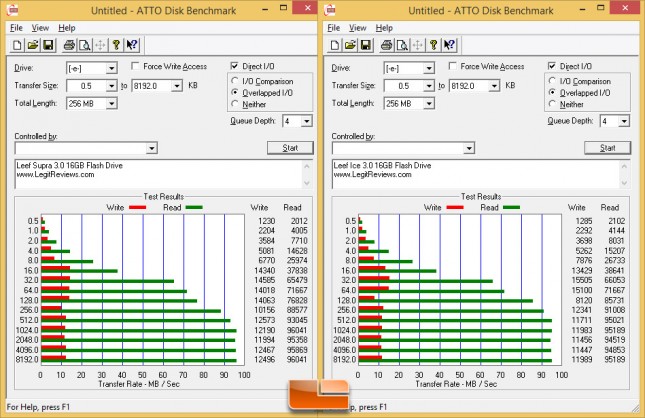The width and height of the screenshot is (645, 418).
Task: Click Print icon in Ice window toolbar
Action: point(387,45)
